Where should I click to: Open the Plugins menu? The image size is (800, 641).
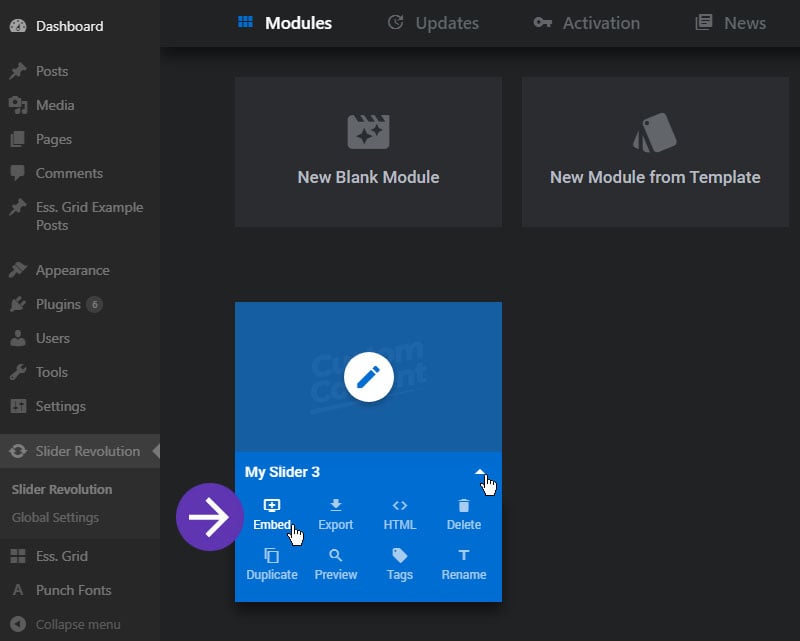click(x=58, y=305)
